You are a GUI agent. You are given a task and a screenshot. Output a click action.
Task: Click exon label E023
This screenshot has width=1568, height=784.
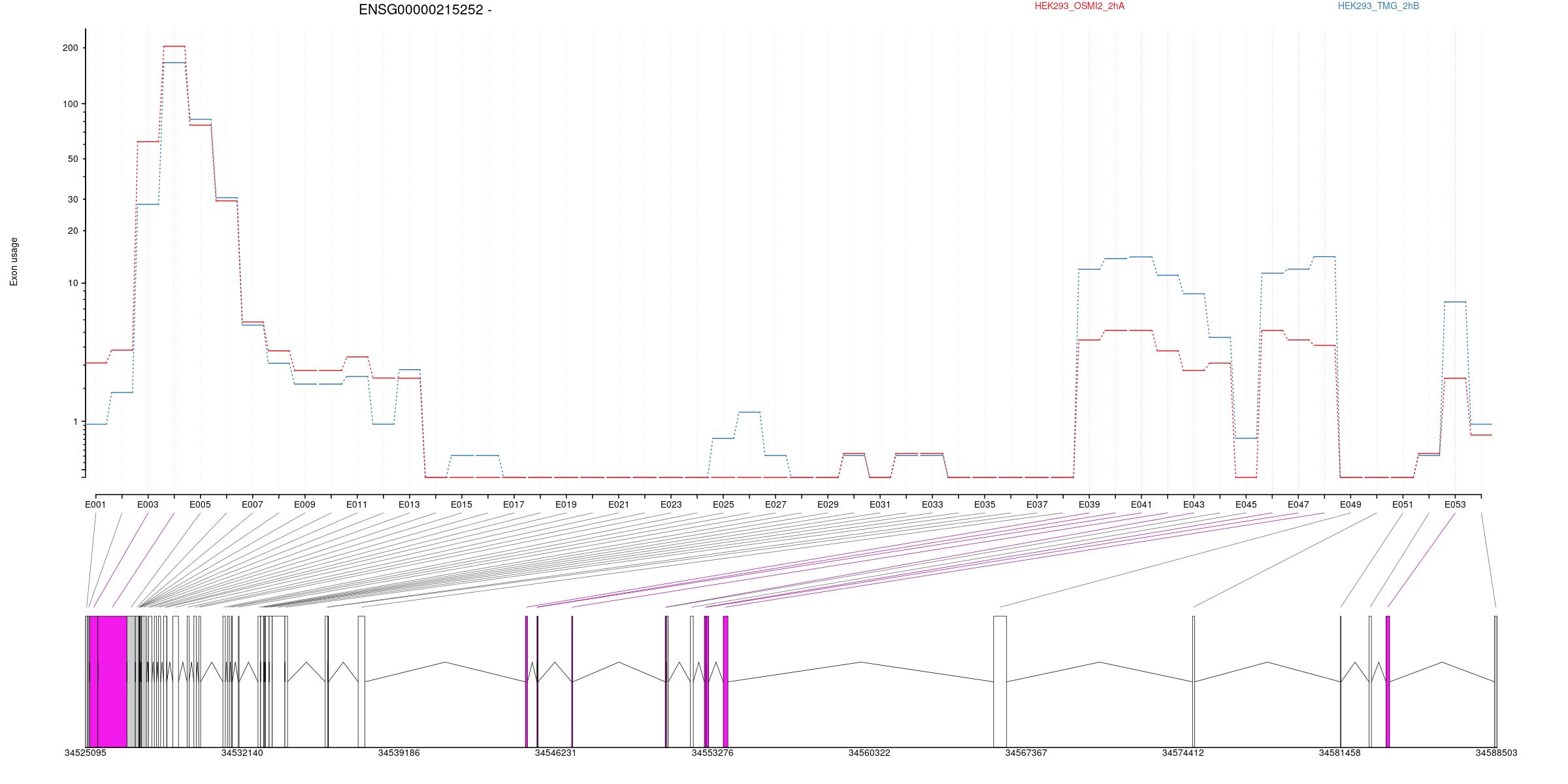671,504
